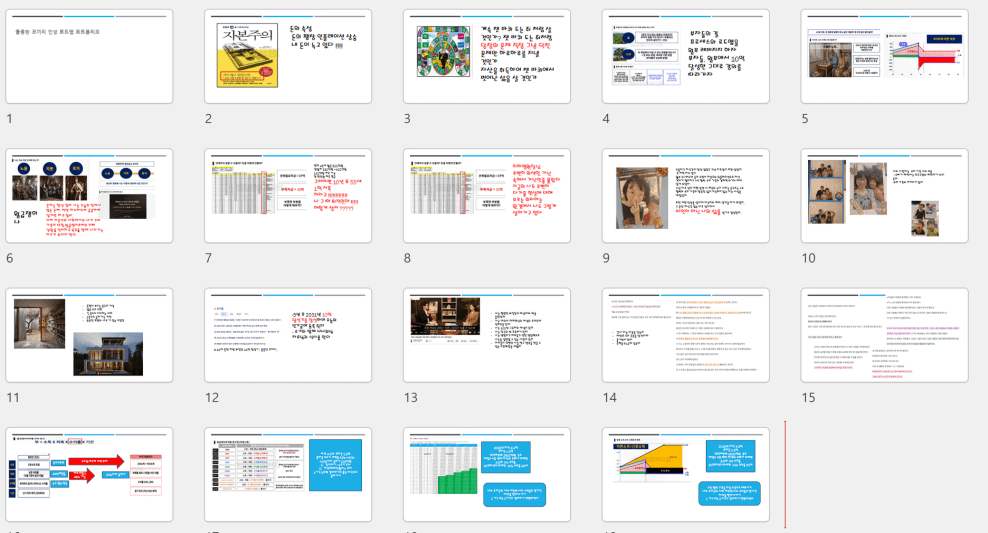The image size is (988, 533).
Task: Select slide 7 spreadsheet with red handwriting
Action: coord(288,196)
